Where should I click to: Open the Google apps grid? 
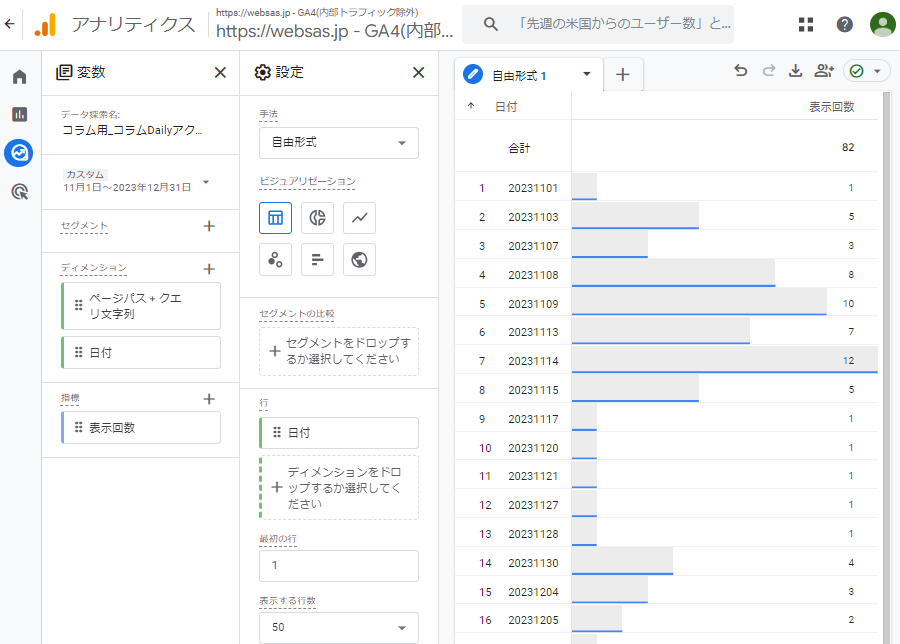(x=806, y=24)
